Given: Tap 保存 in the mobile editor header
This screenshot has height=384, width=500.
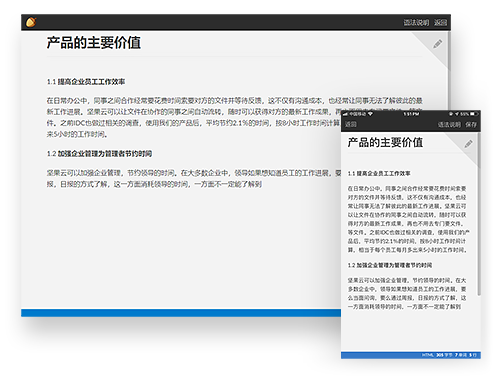Looking at the screenshot, I should coord(471,124).
